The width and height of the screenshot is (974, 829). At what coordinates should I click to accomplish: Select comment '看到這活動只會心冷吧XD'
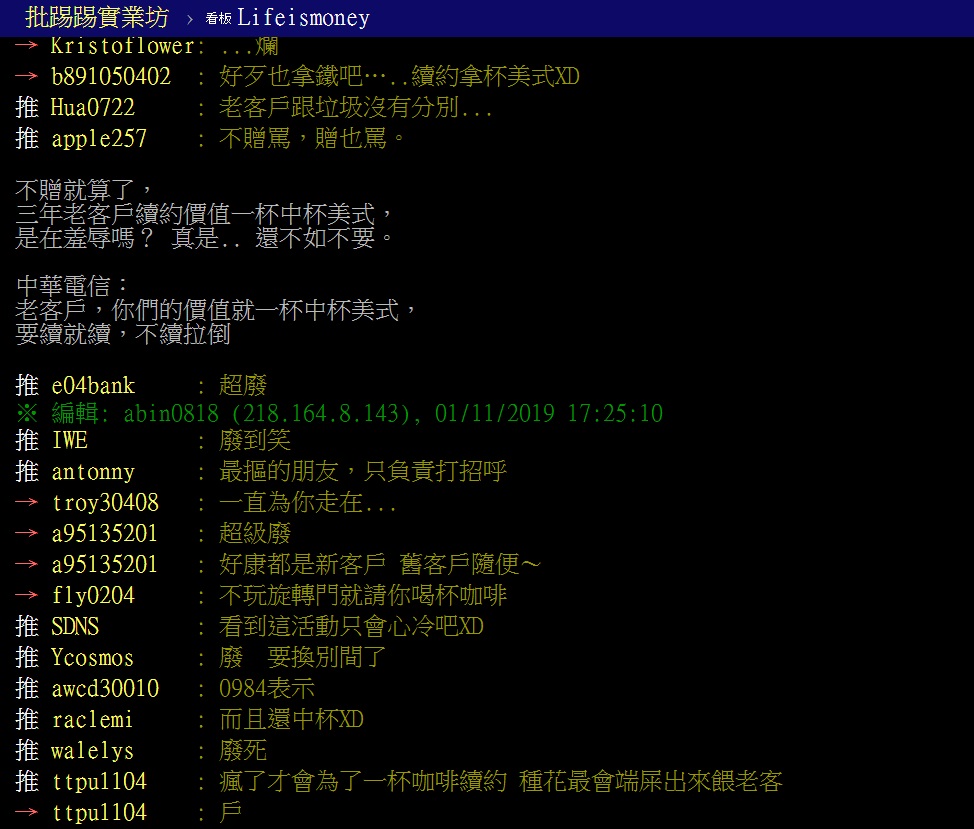click(352, 627)
